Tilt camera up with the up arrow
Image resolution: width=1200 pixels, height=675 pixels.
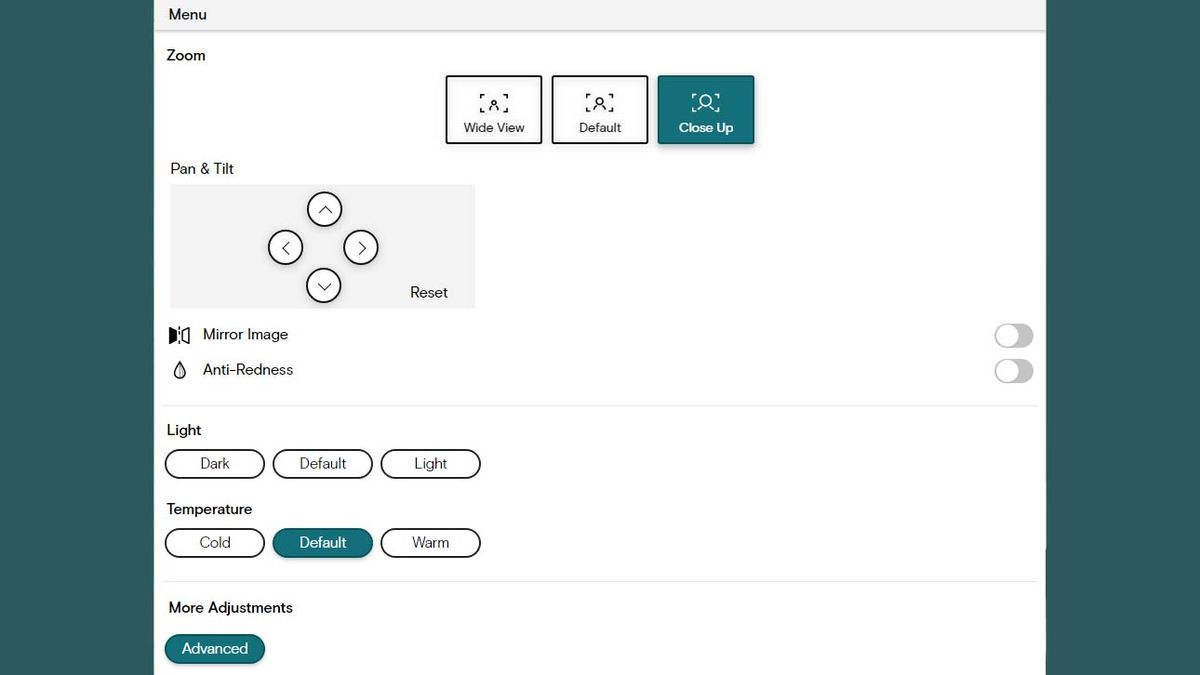pos(324,210)
